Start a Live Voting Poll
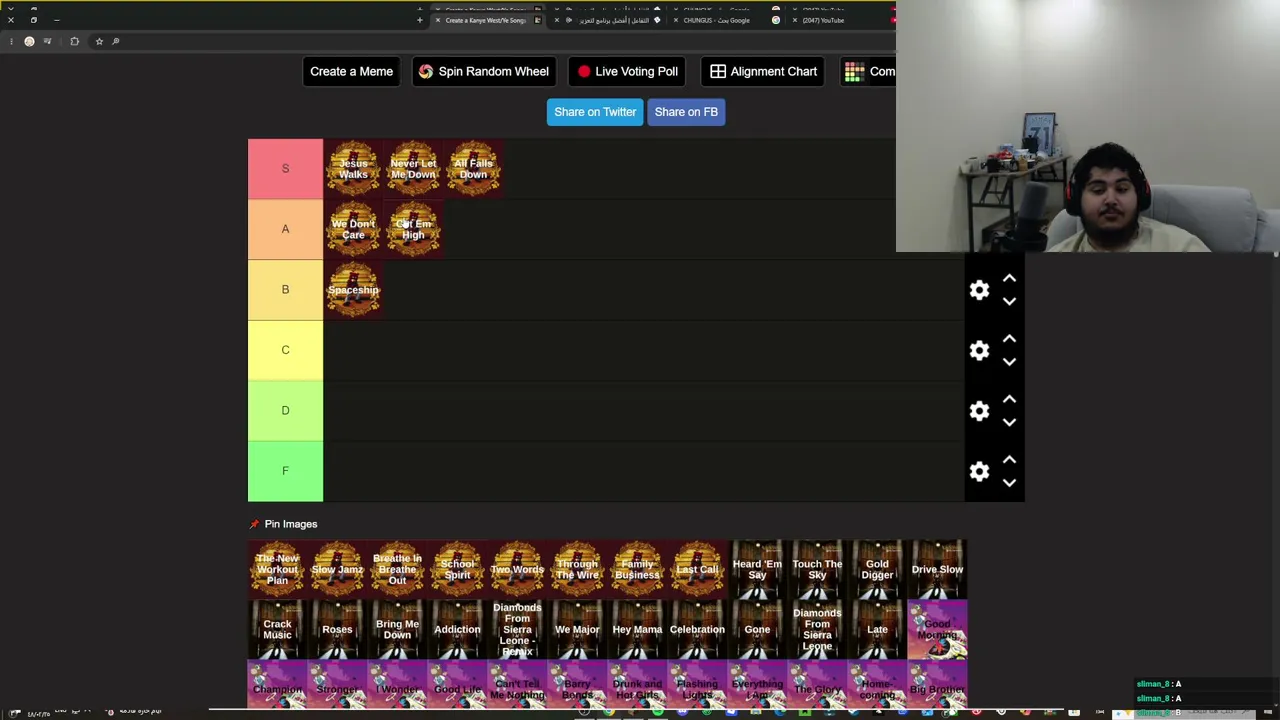 click(x=627, y=72)
